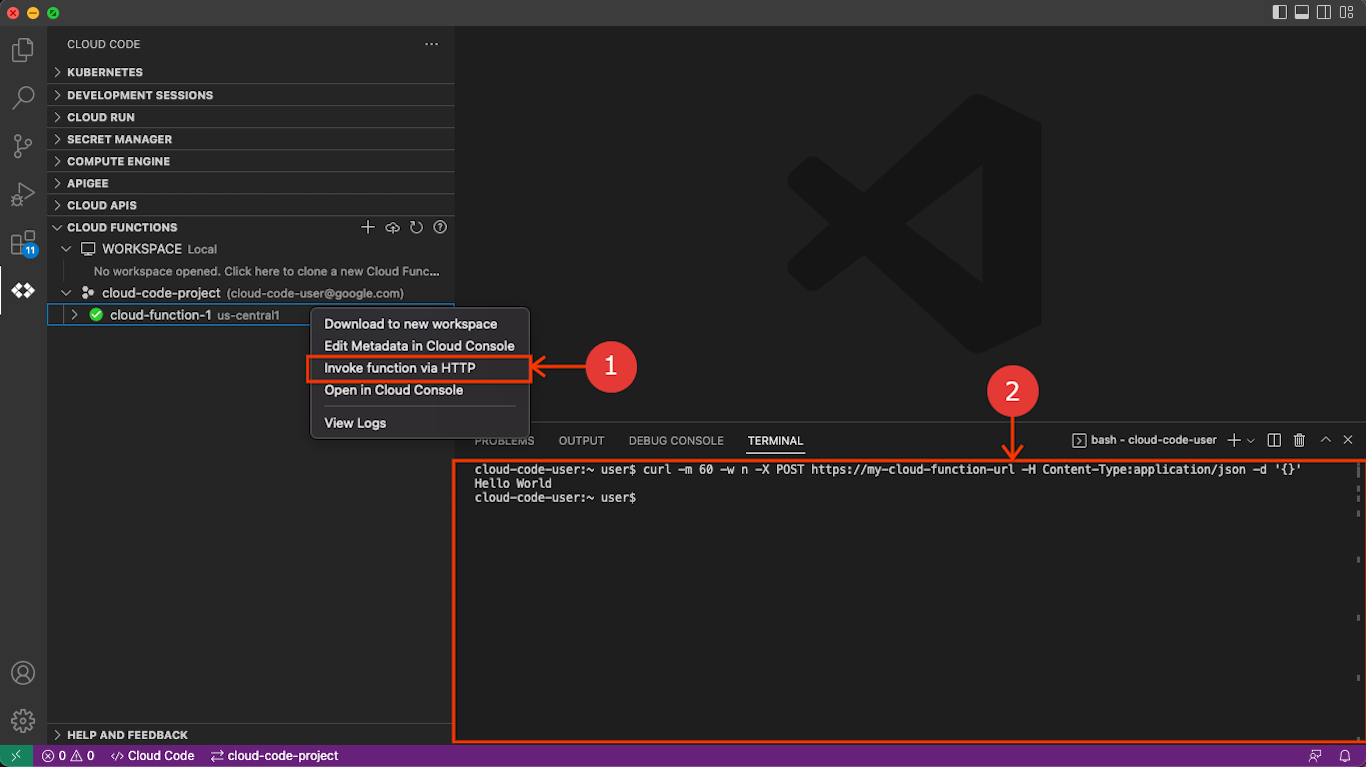The width and height of the screenshot is (1366, 768).
Task: Open the Manage gear icon
Action: (x=23, y=720)
